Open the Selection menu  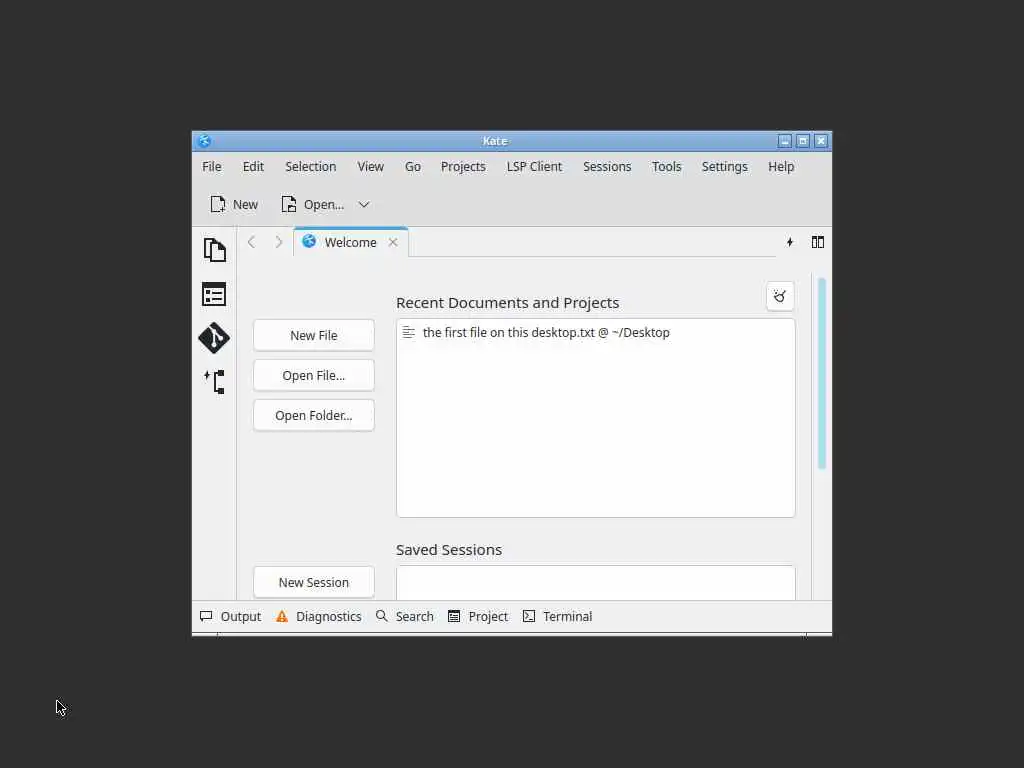310,167
